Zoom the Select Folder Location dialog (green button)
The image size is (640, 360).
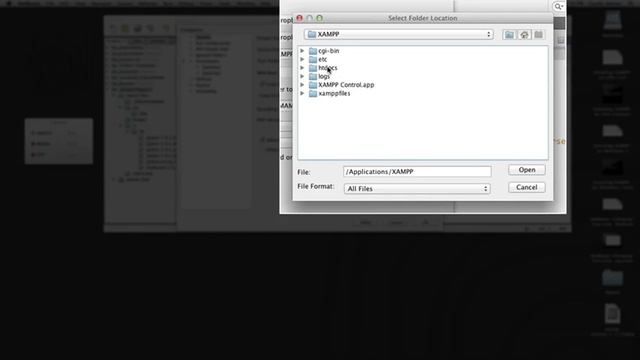(x=320, y=18)
